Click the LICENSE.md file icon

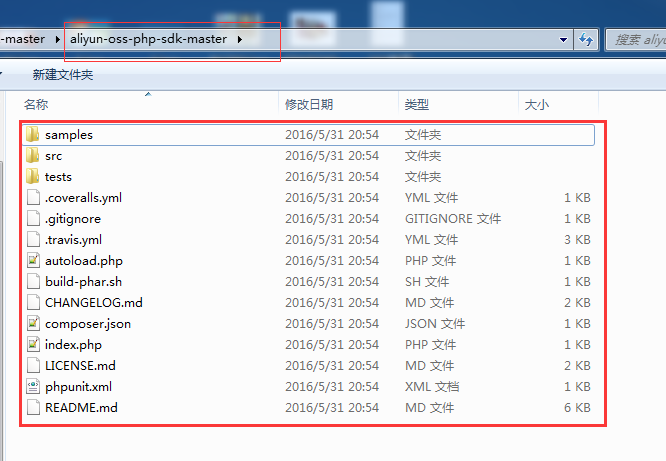33,366
